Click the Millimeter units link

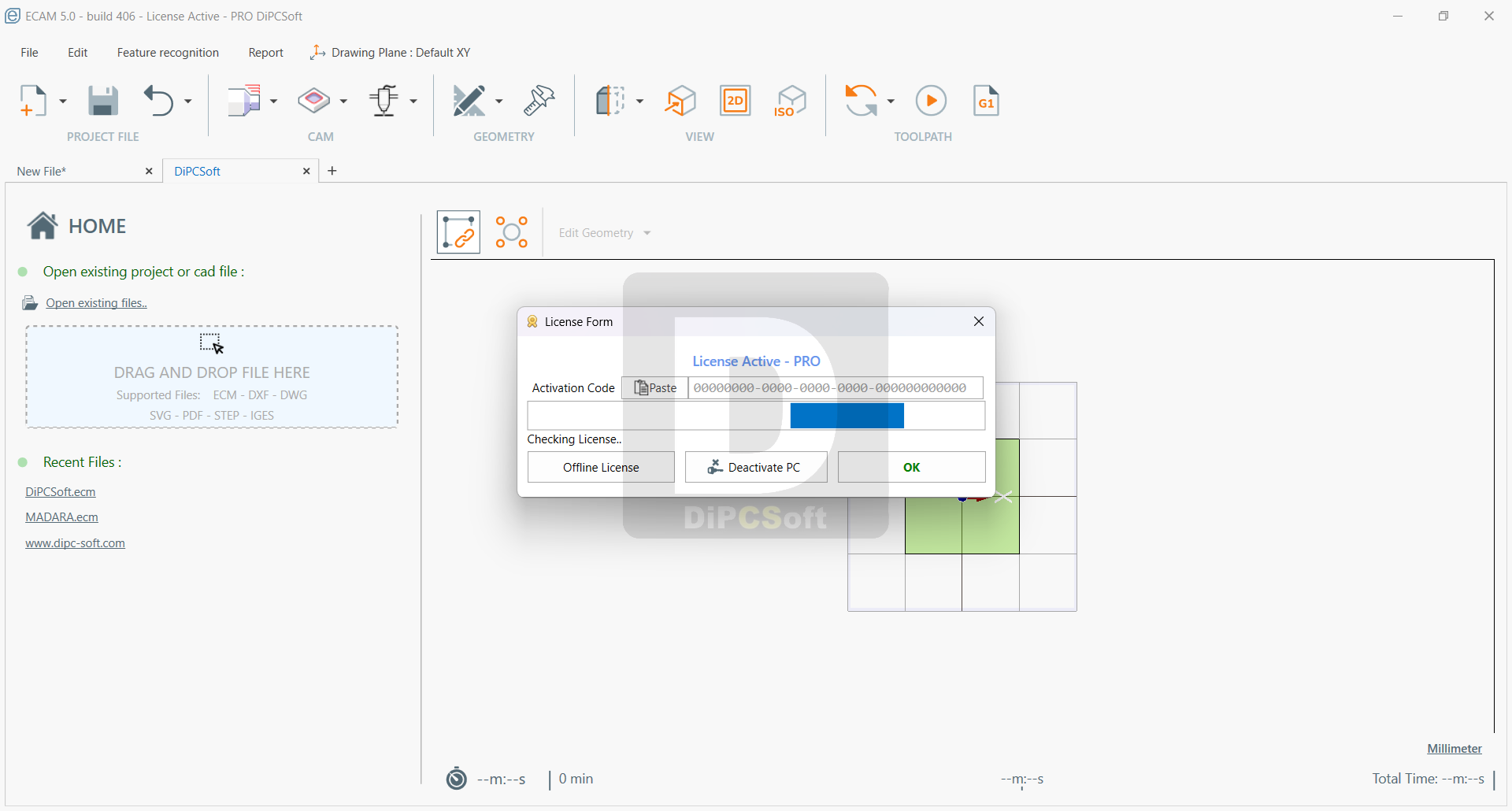[x=1455, y=749]
